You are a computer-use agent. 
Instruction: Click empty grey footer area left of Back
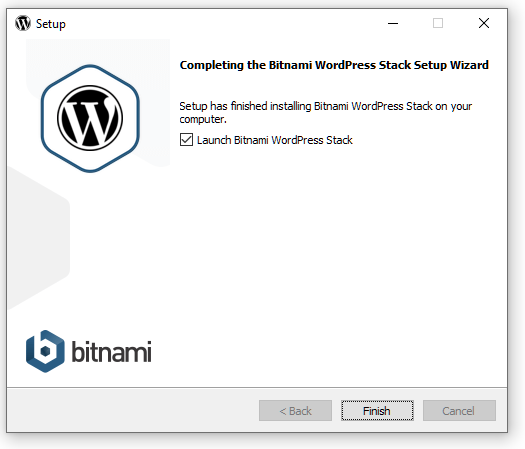pos(132,410)
